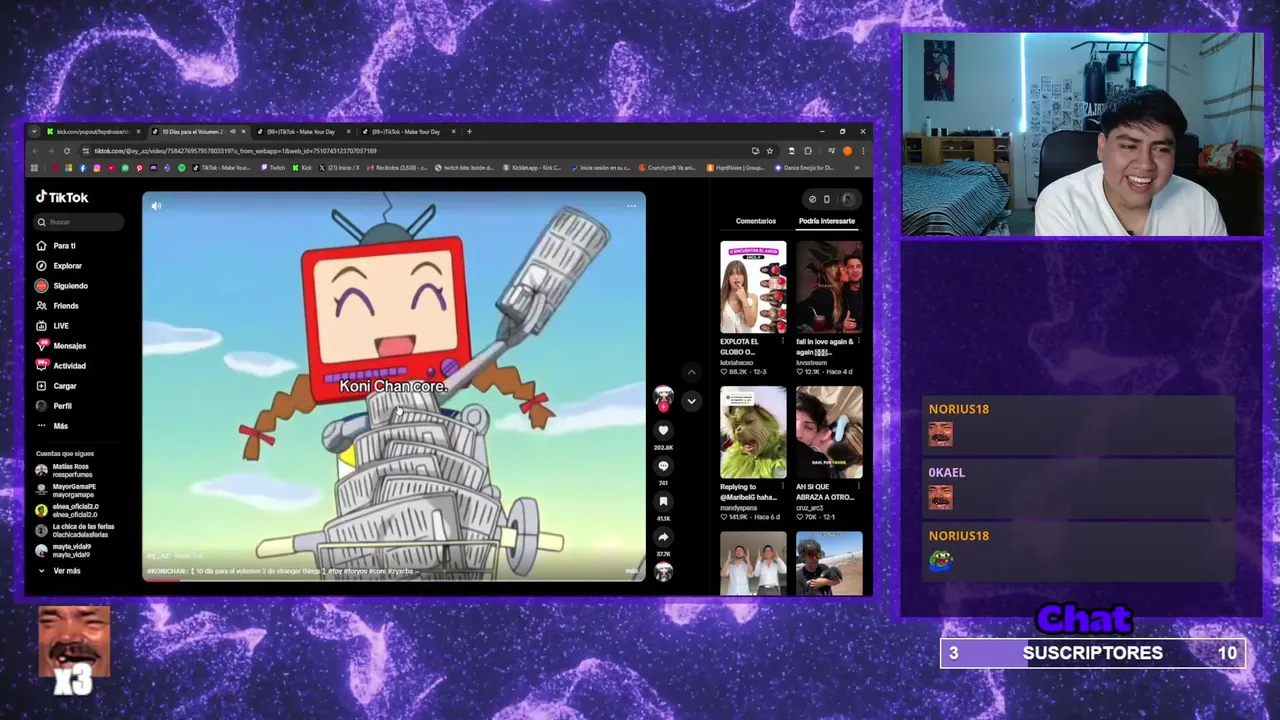Screen dimensions: 1280x720
Task: Open the Friends section
Action: [57, 306]
